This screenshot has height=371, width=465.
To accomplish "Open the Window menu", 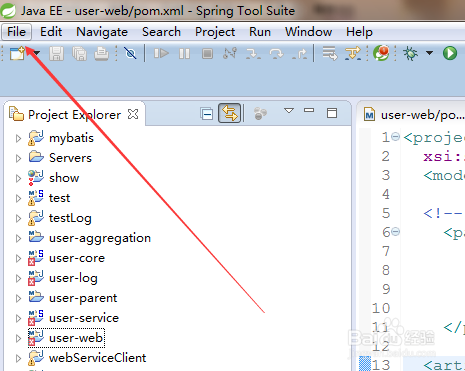I will [x=308, y=32].
